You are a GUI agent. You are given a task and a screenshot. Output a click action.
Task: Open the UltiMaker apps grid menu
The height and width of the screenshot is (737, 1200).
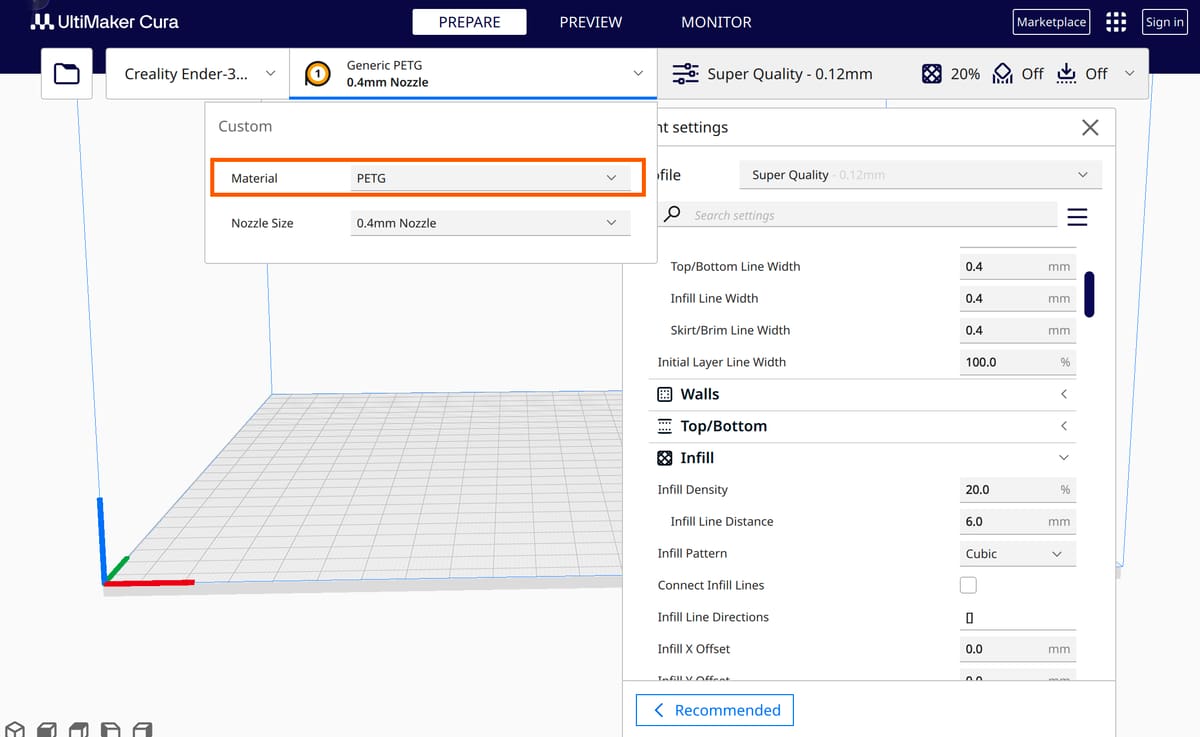1116,22
